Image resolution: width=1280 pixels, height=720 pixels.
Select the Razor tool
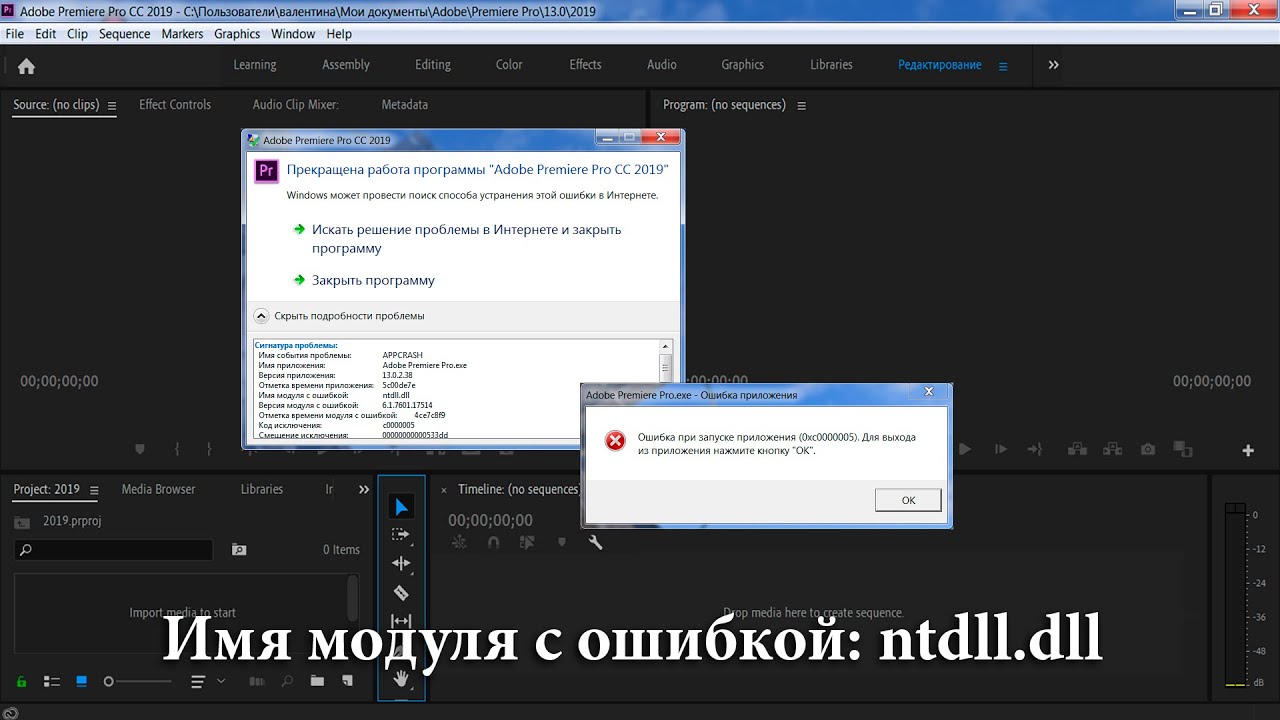point(401,592)
